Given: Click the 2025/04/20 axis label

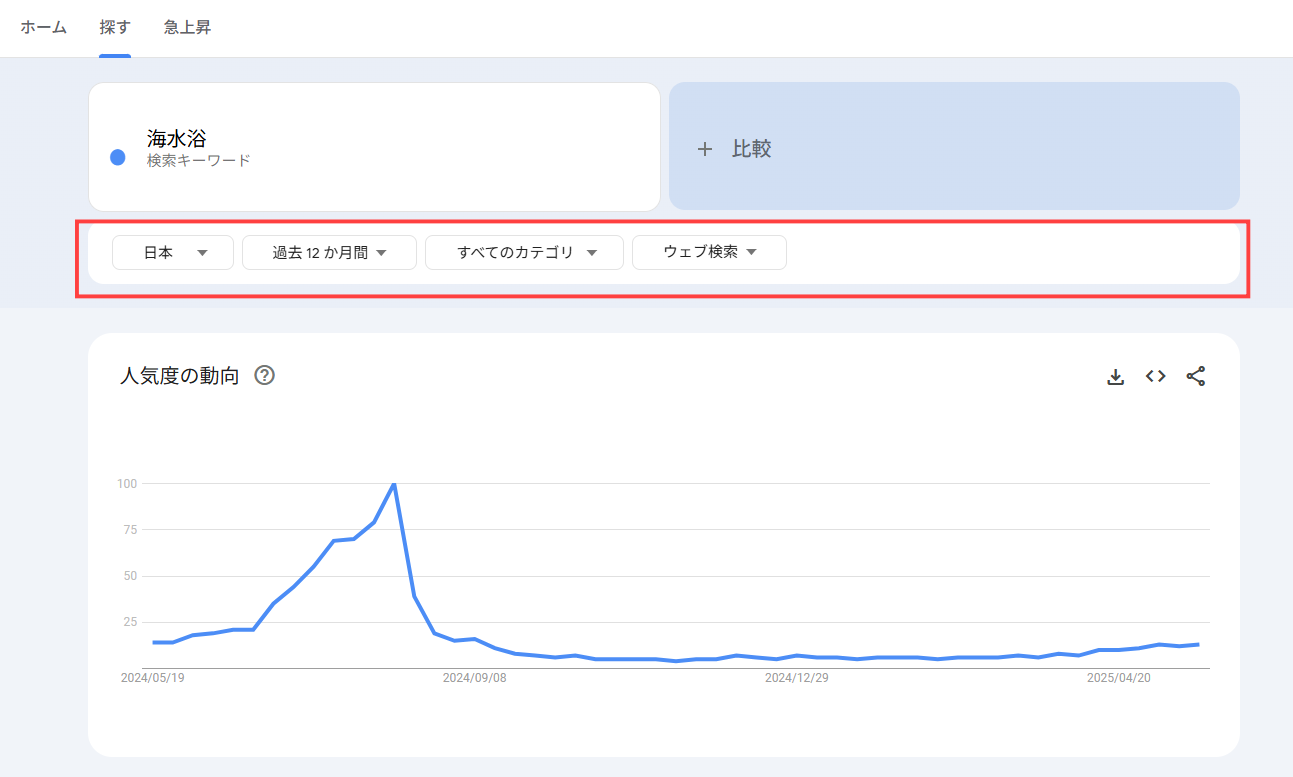Looking at the screenshot, I should point(1119,677).
